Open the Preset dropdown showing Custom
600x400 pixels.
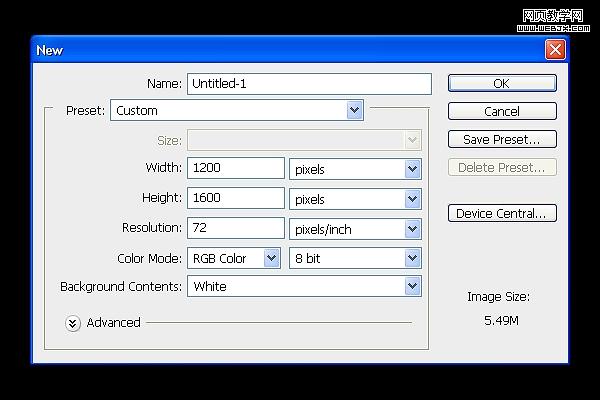pyautogui.click(x=237, y=110)
